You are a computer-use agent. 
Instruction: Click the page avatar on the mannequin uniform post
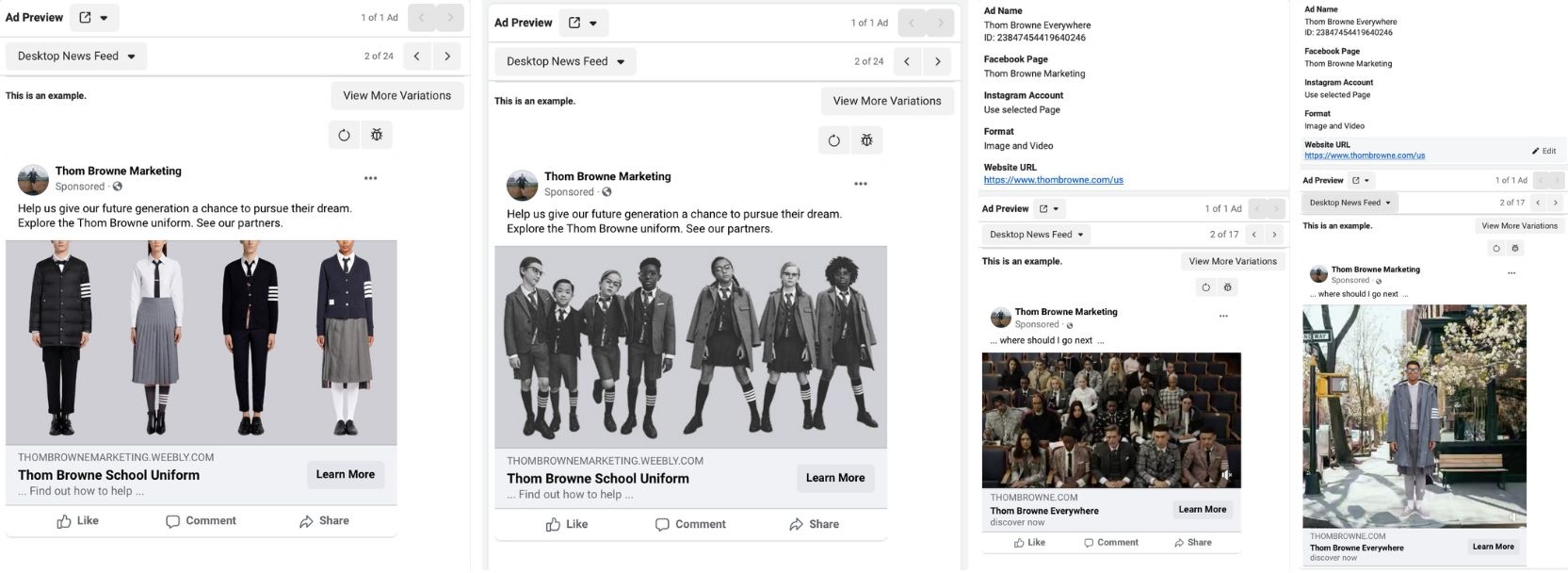click(x=33, y=179)
